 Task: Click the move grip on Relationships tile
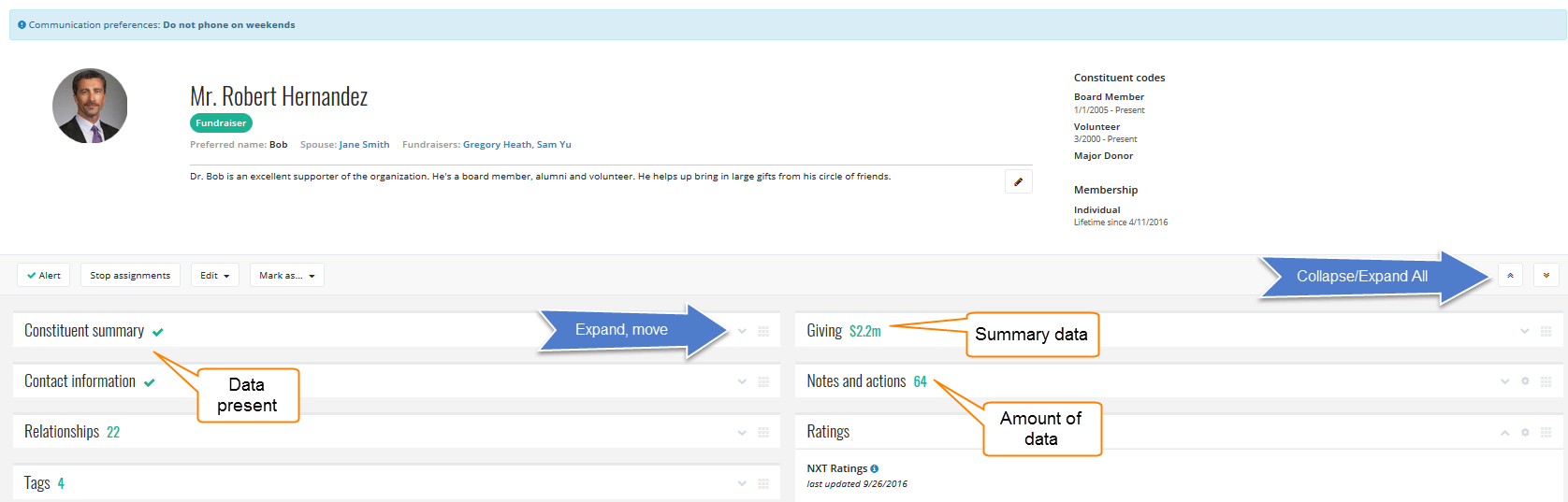coord(763,432)
